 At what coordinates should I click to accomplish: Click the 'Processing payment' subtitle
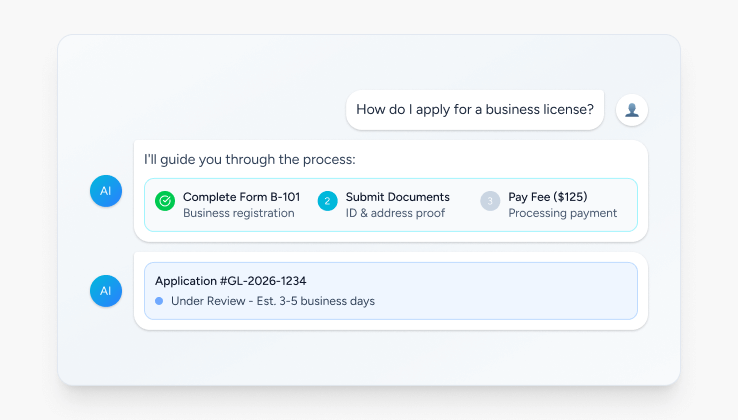pyautogui.click(x=562, y=213)
